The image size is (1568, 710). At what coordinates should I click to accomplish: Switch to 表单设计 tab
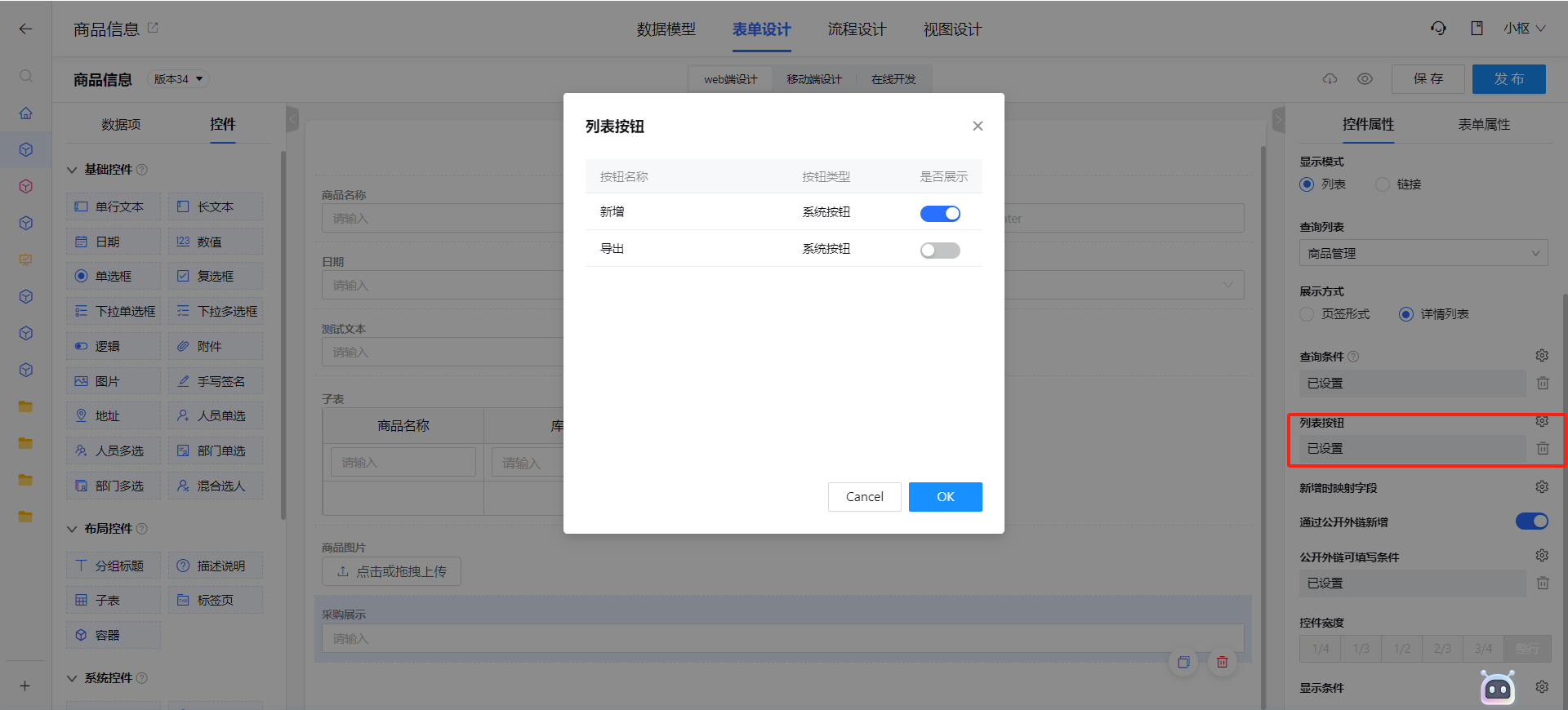761,29
